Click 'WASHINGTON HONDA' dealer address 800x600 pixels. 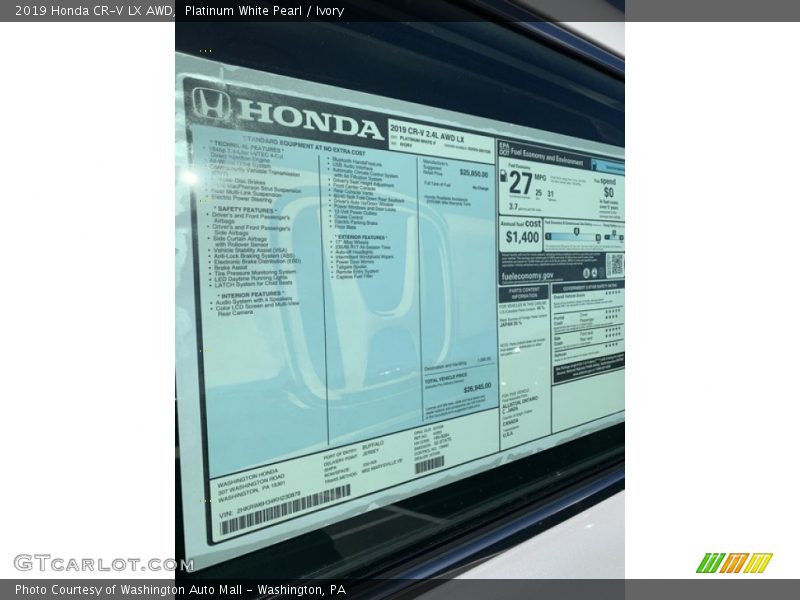pyautogui.click(x=248, y=478)
